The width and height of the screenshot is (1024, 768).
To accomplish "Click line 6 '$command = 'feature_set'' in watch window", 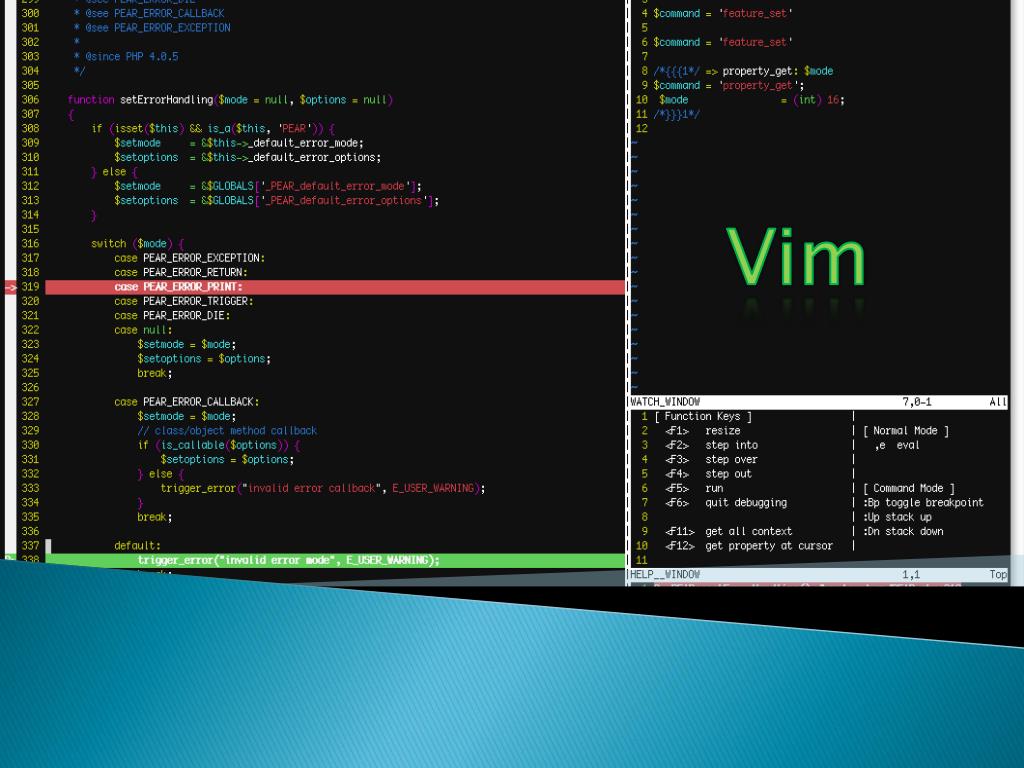I will [723, 42].
